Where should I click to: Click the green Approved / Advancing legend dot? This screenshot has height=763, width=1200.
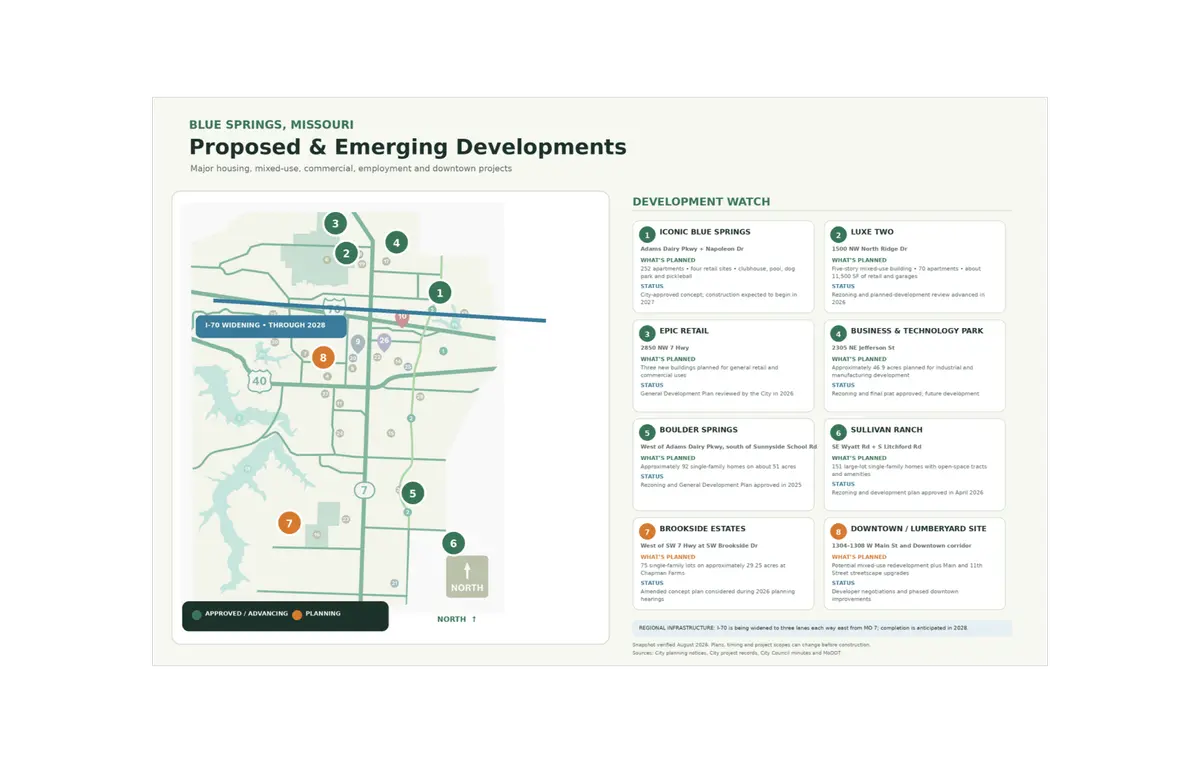point(197,615)
